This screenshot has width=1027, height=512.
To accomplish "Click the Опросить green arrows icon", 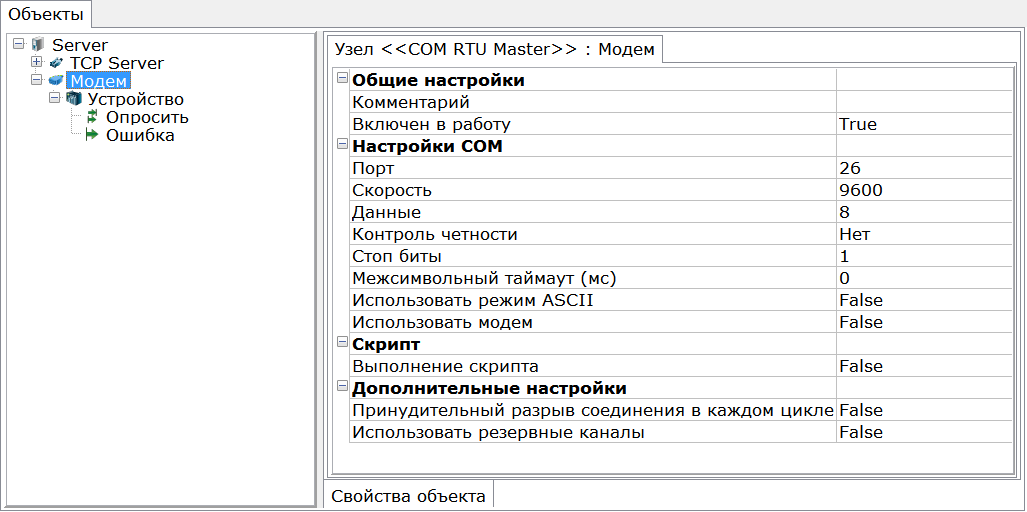I will [92, 118].
